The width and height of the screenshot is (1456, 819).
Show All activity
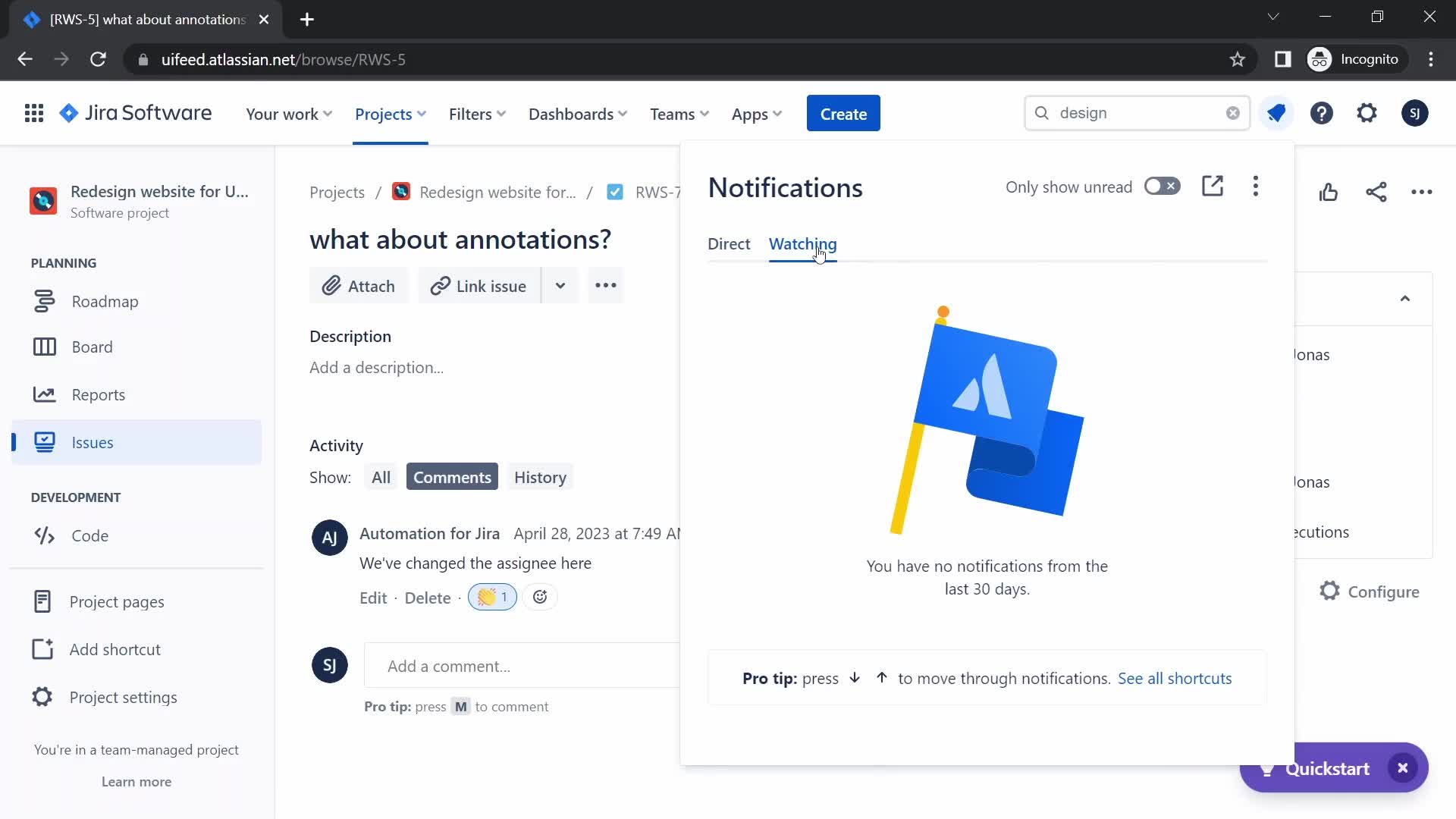tap(381, 478)
